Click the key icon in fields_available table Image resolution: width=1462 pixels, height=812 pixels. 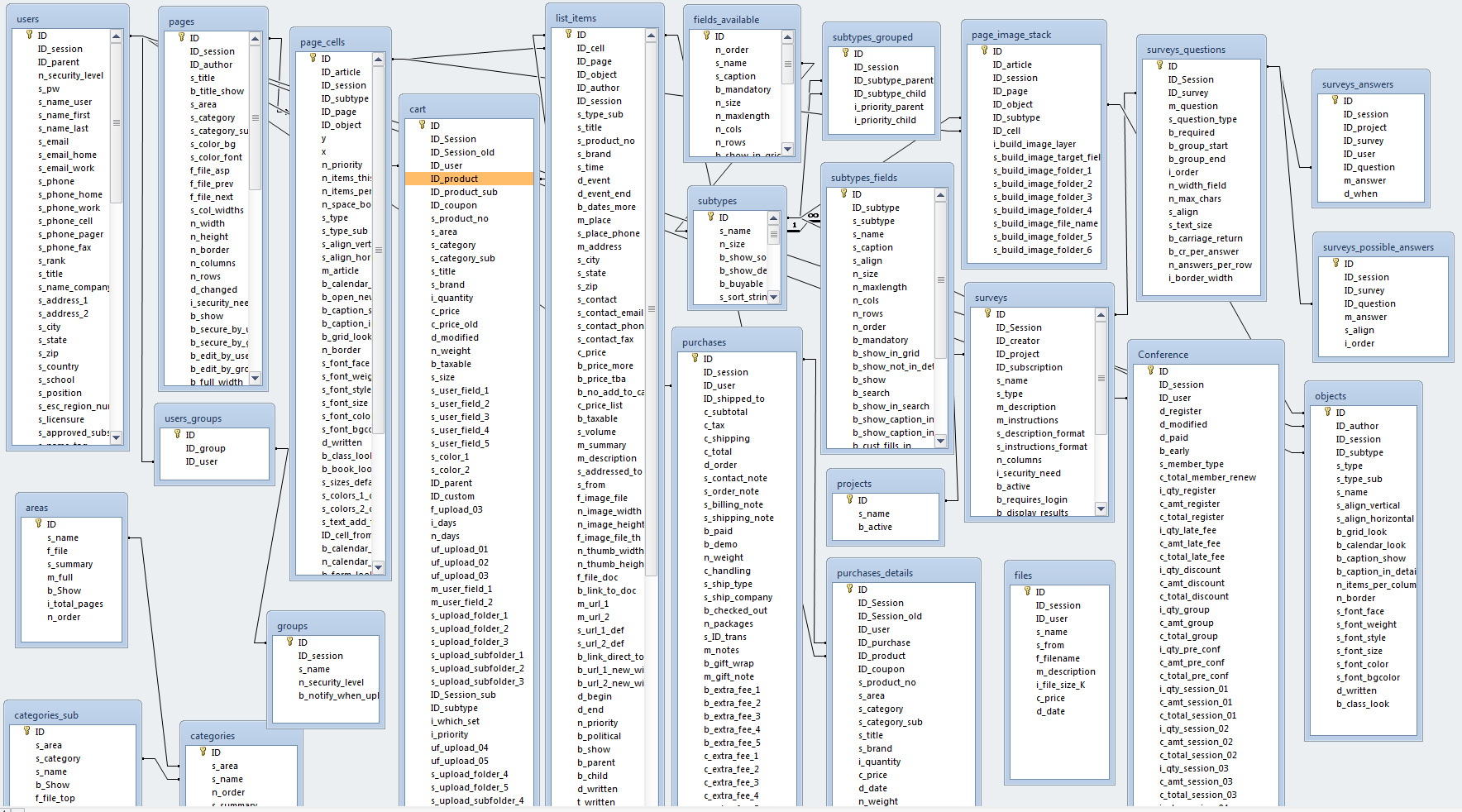click(x=706, y=36)
